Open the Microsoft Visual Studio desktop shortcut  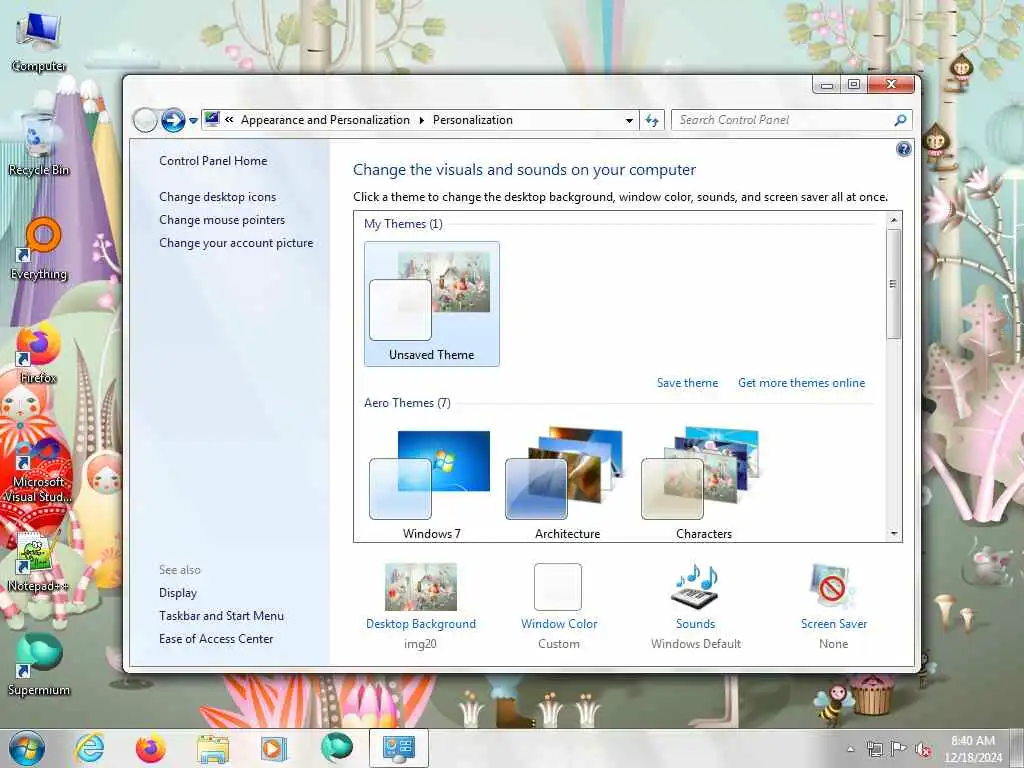click(x=39, y=470)
